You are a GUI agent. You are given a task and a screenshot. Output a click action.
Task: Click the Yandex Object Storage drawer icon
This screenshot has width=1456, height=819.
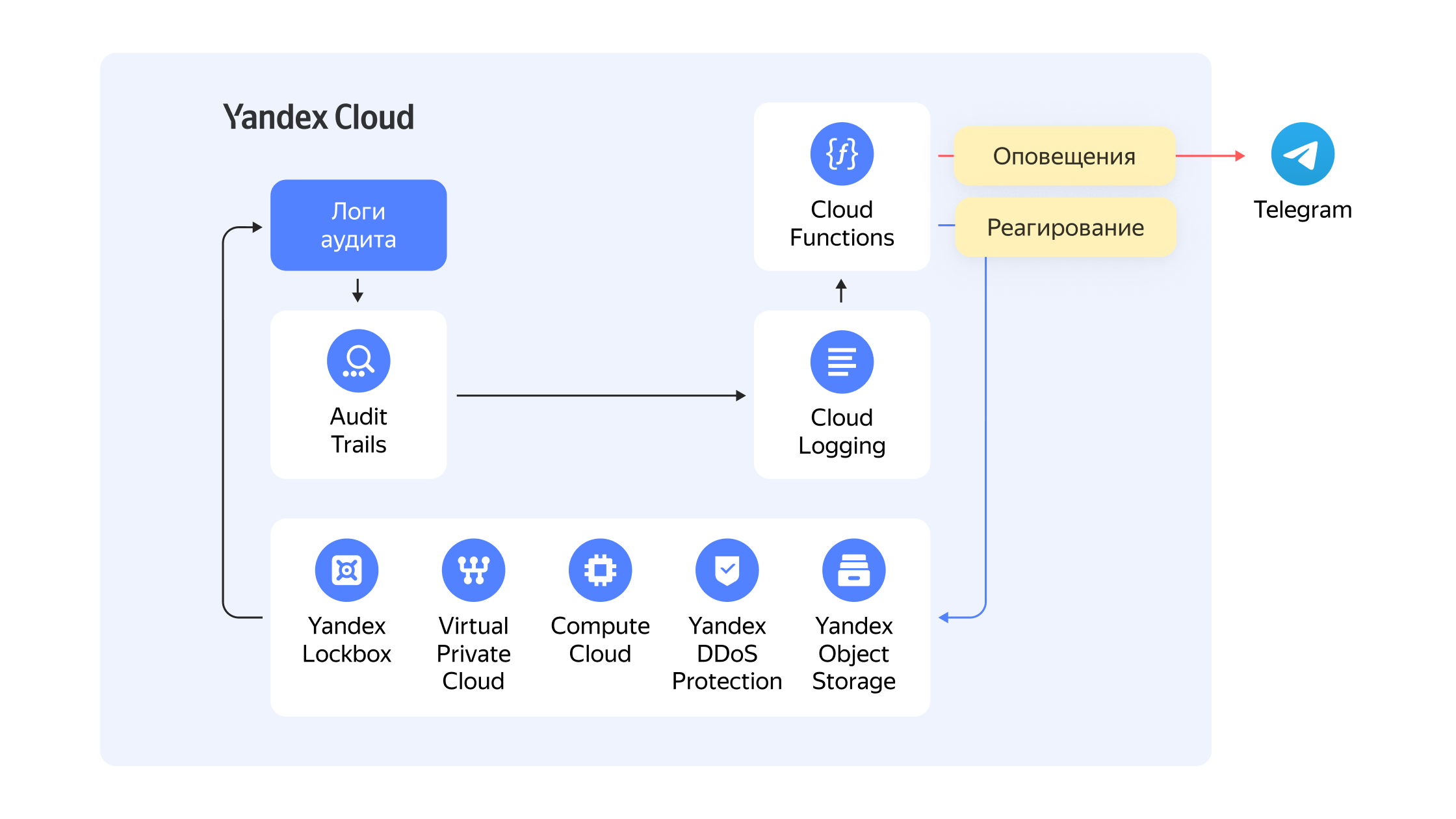(x=853, y=570)
